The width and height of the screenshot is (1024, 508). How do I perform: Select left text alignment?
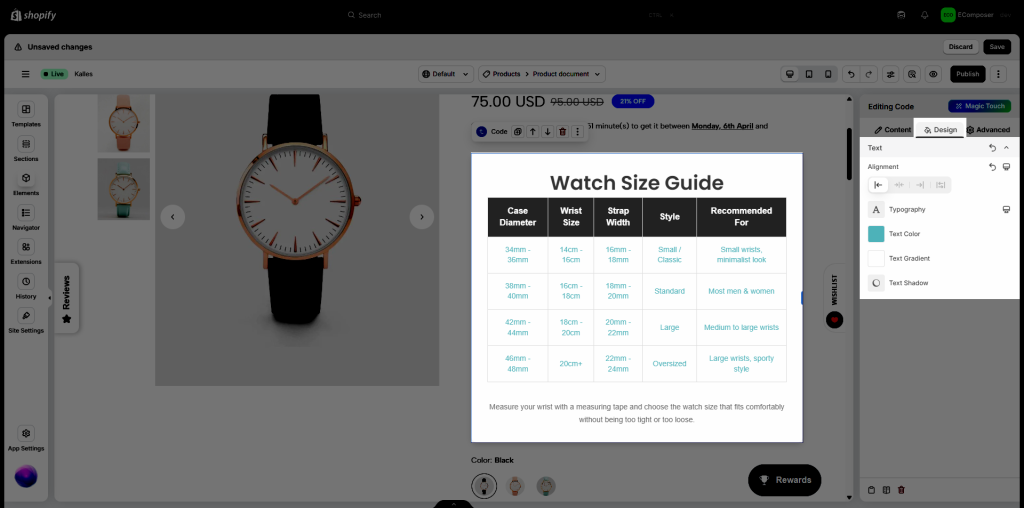click(x=879, y=185)
